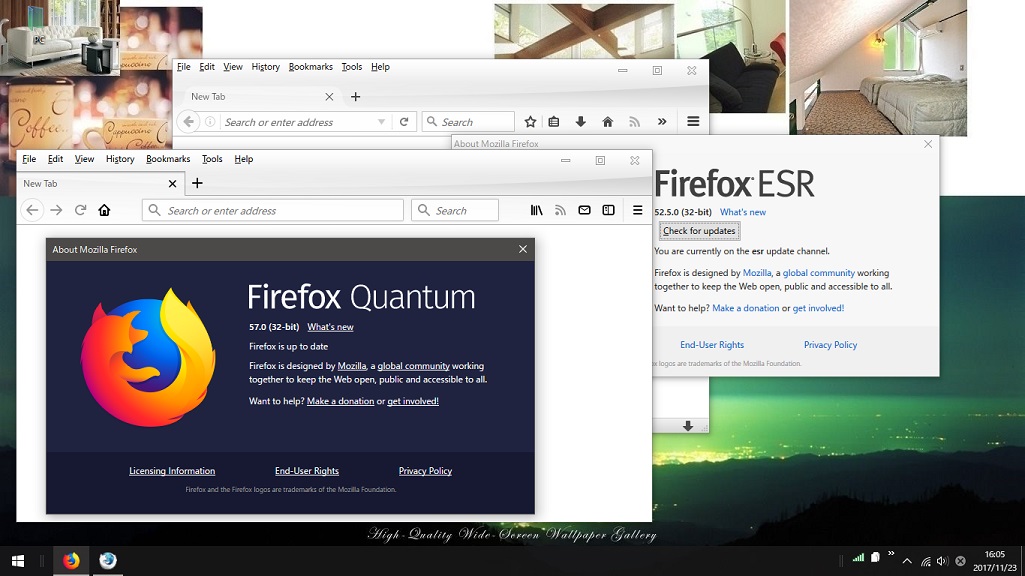Screen dimensions: 1025x576
Task: Open the Windows Start menu
Action: pyautogui.click(x=18, y=561)
